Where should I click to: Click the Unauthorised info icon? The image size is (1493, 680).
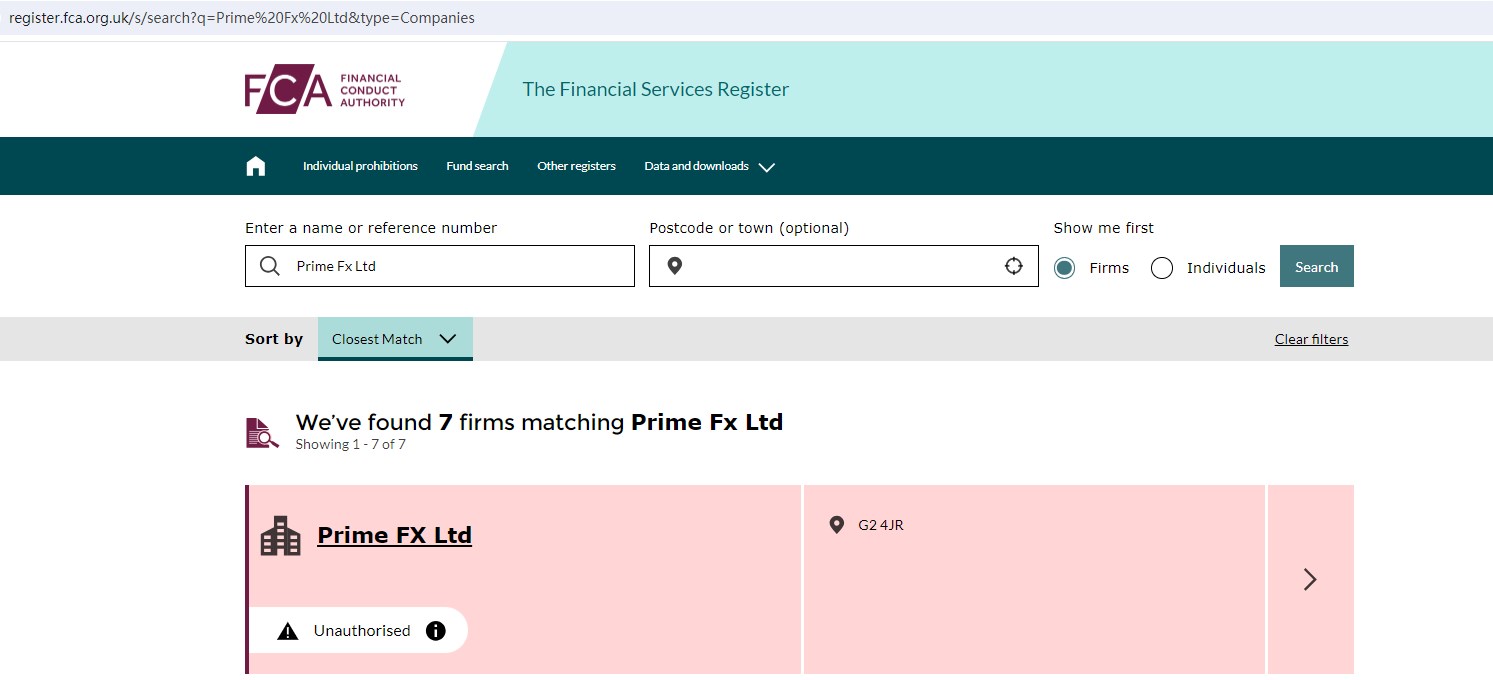[x=436, y=631]
